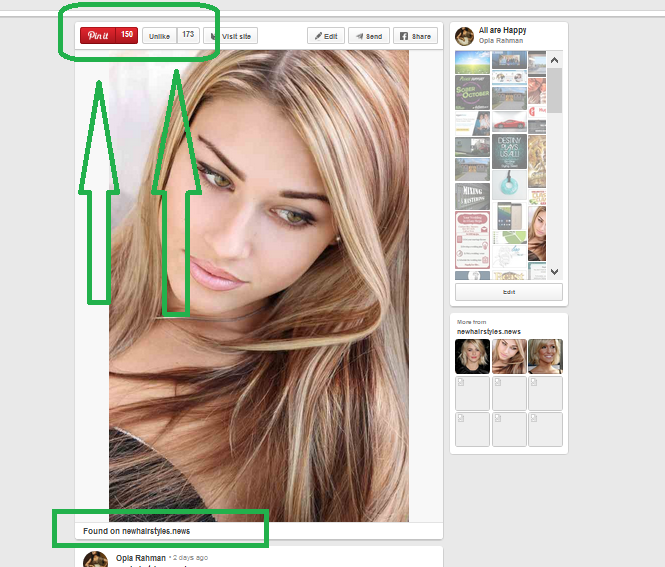The image size is (665, 567).
Task: Open the red sports car thumbnail
Action: [x=509, y=123]
